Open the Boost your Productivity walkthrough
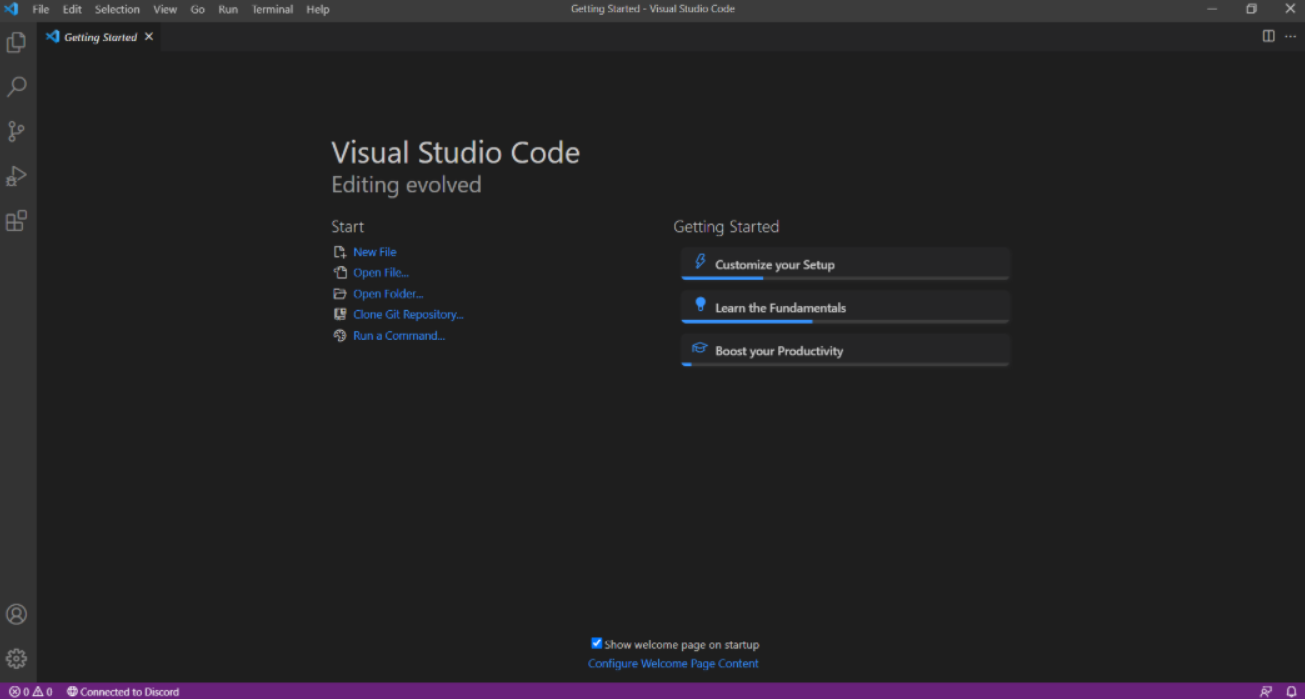 pyautogui.click(x=845, y=350)
